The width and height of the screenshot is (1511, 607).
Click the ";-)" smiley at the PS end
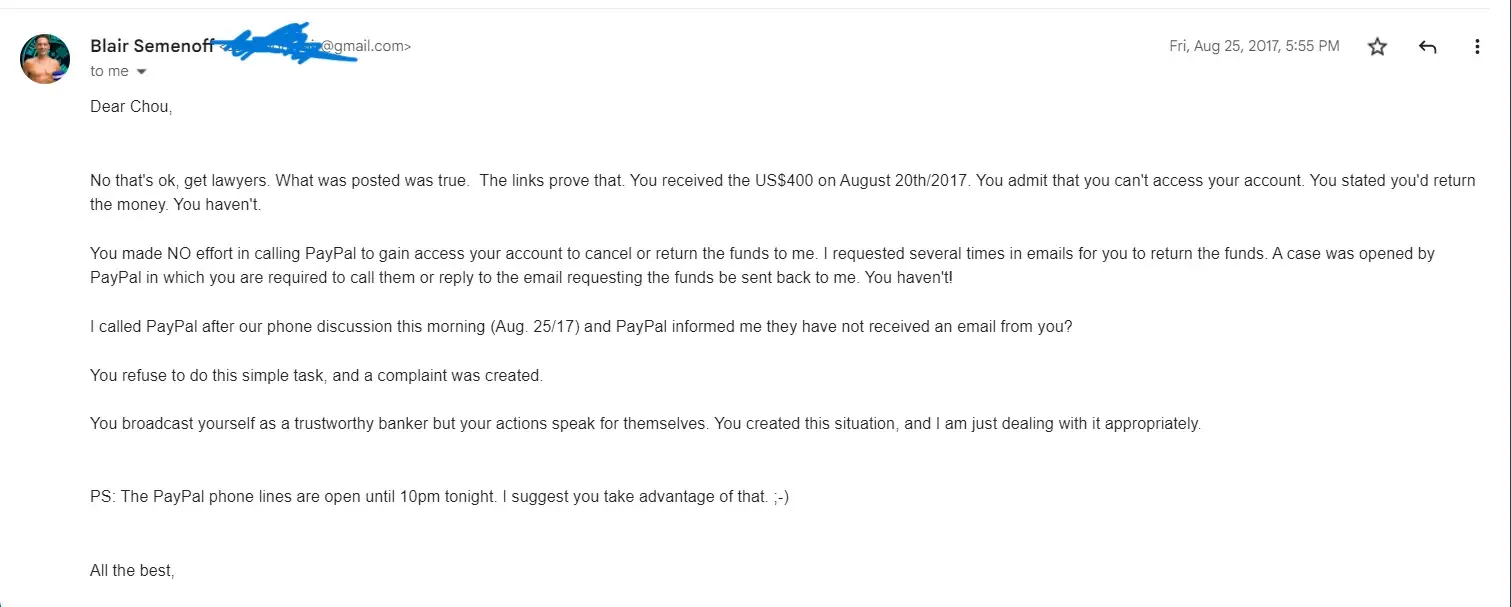(780, 497)
